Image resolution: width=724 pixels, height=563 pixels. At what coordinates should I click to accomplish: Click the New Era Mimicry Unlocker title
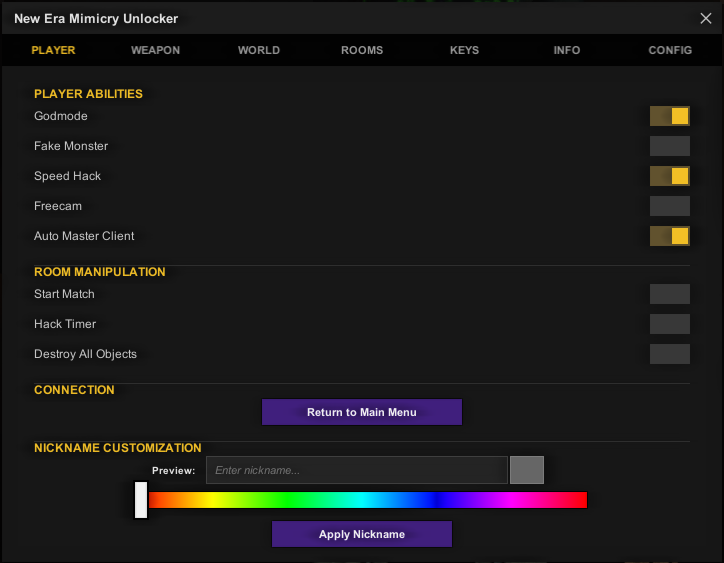(x=96, y=18)
